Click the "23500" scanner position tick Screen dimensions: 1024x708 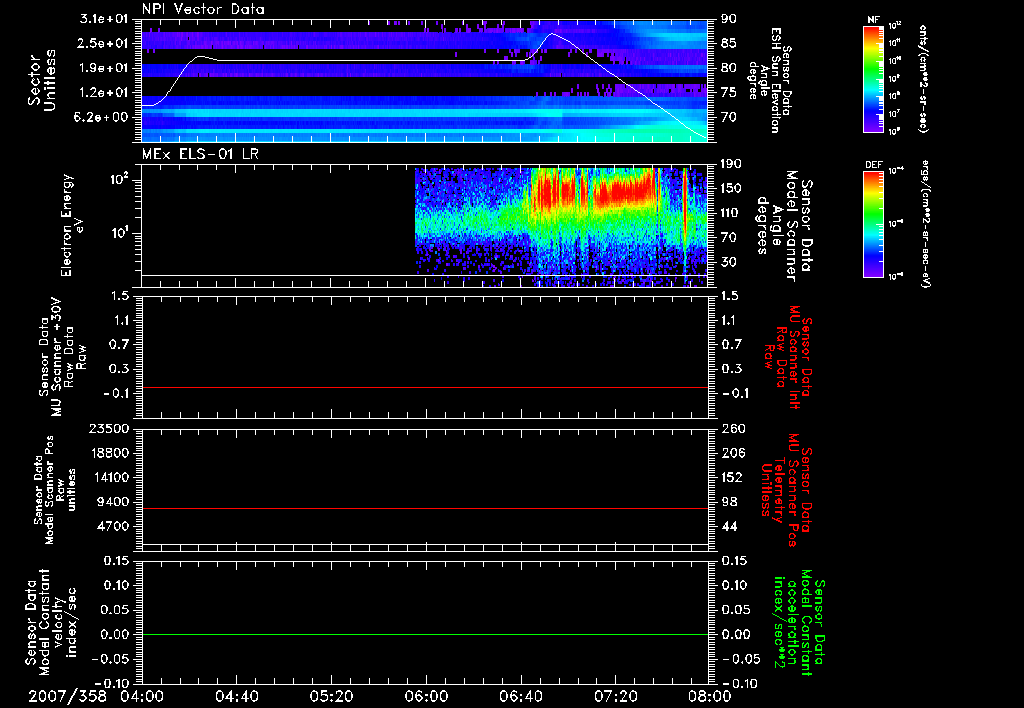109,428
